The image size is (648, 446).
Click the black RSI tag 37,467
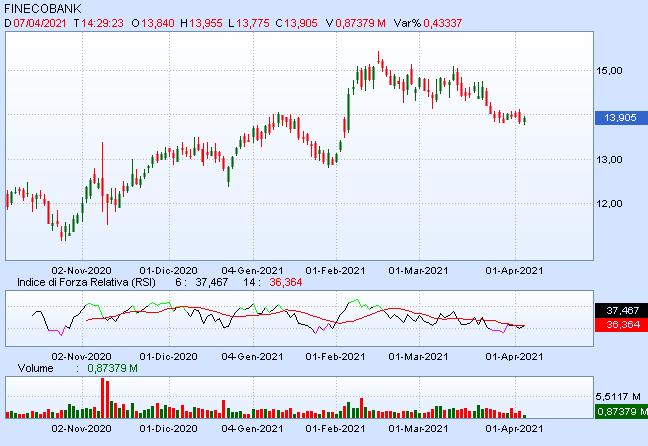621,310
